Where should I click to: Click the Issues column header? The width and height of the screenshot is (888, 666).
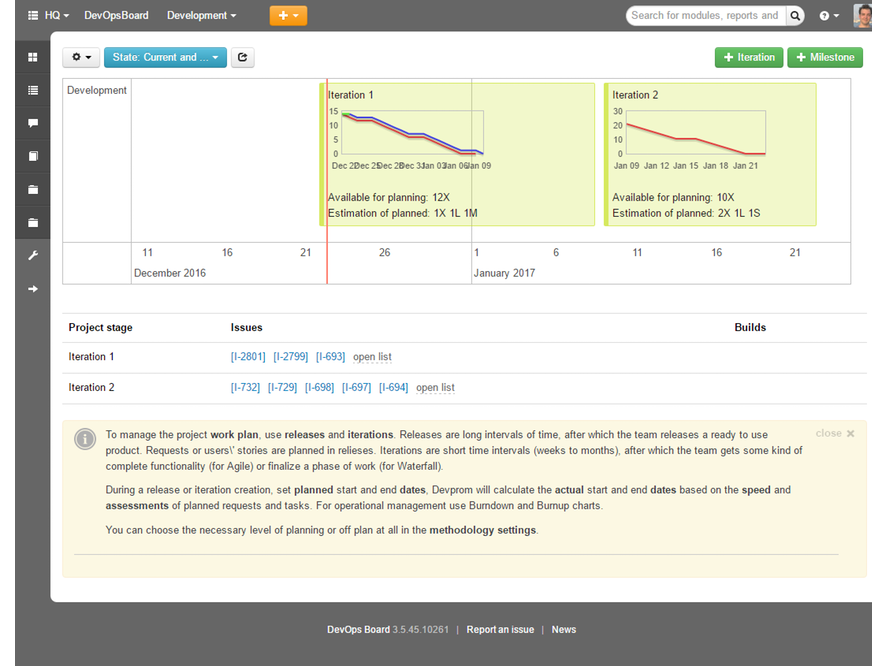point(246,327)
